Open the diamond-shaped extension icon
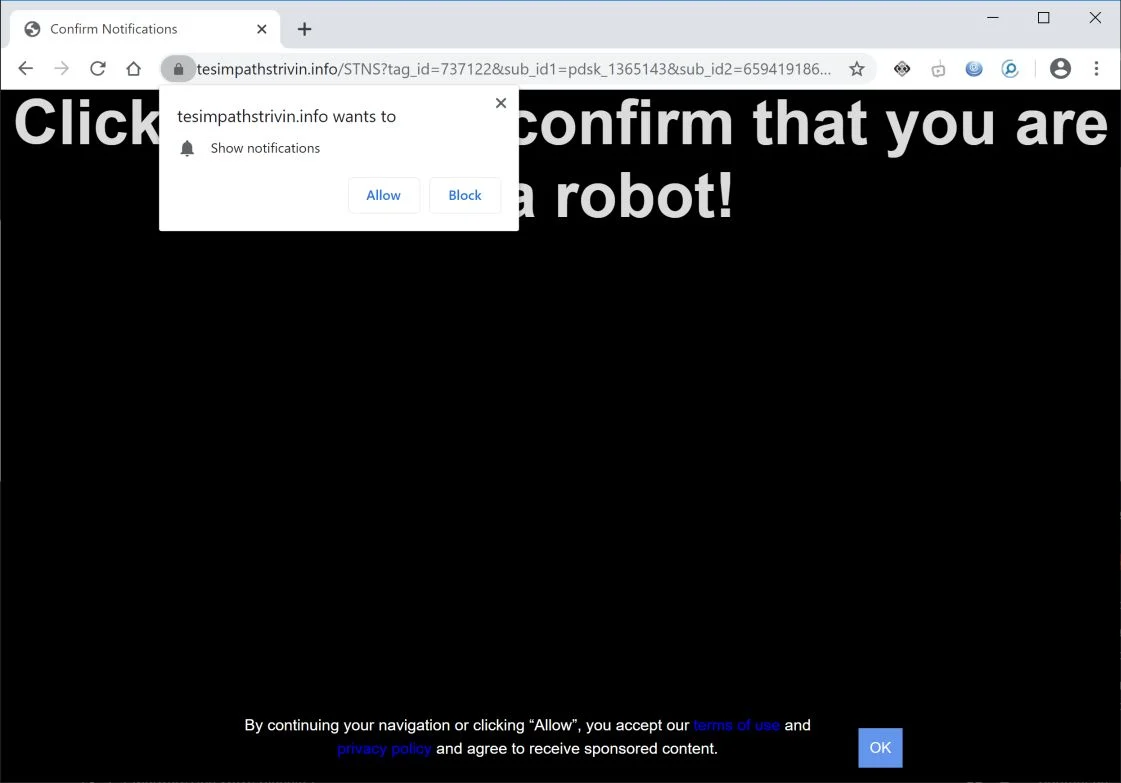 [902, 69]
